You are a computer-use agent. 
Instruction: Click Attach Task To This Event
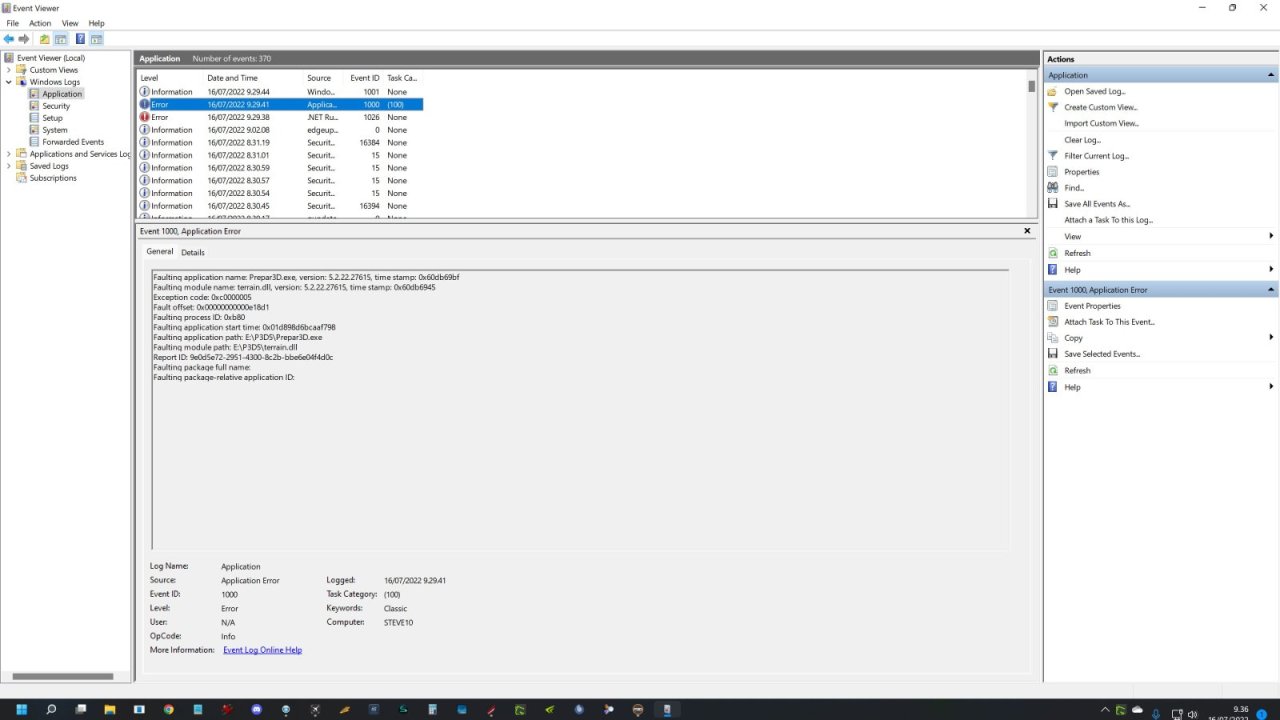1109,322
